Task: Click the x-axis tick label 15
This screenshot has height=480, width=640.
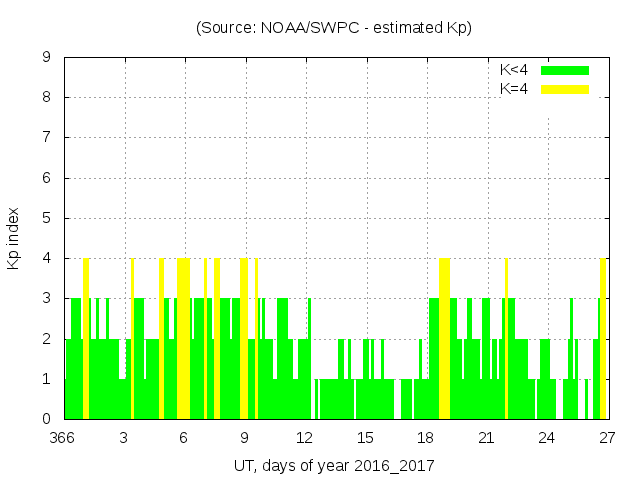Action: click(366, 437)
